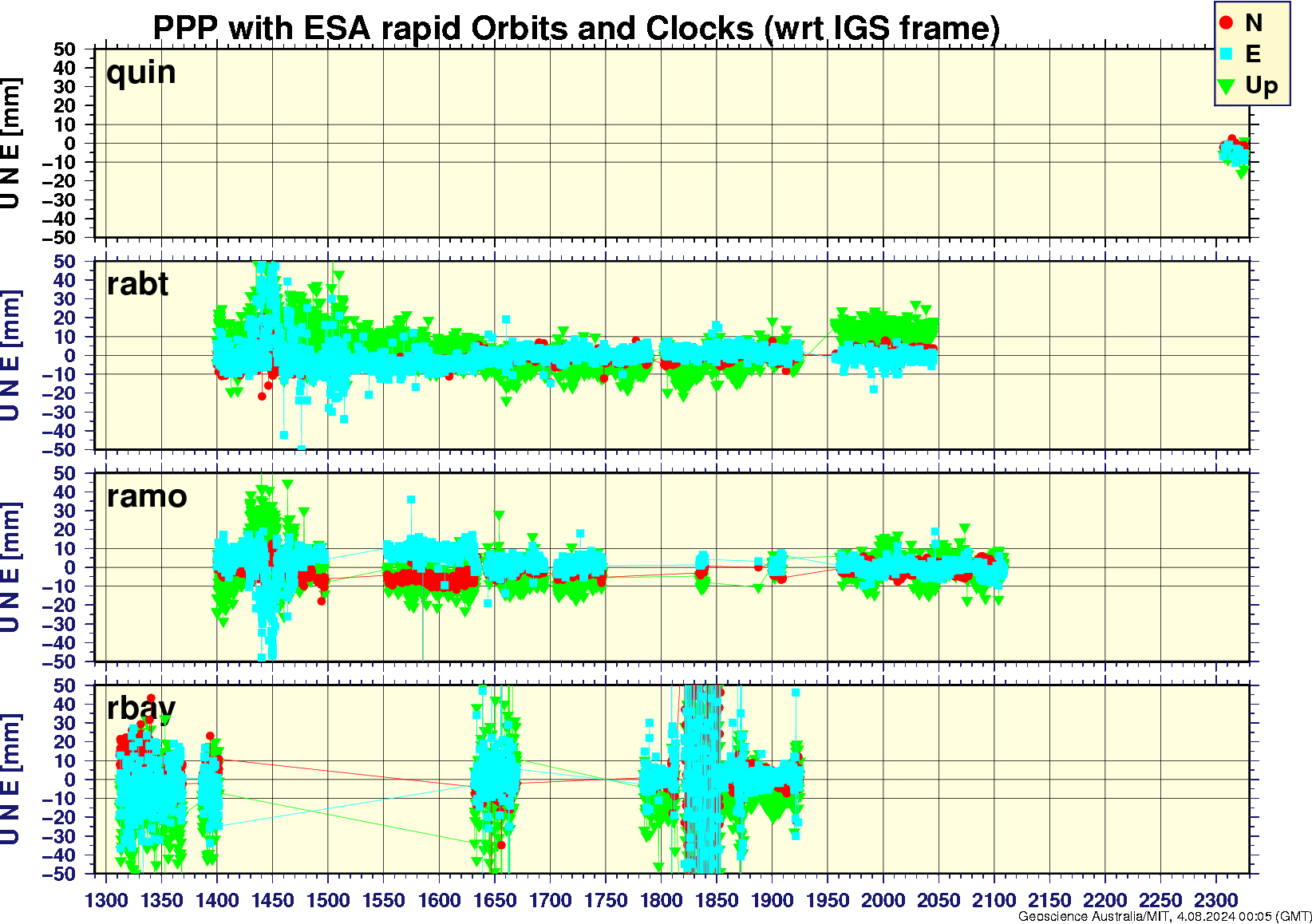Click the 2000 x-axis tick label
Image resolution: width=1312 pixels, height=924 pixels.
(x=883, y=900)
